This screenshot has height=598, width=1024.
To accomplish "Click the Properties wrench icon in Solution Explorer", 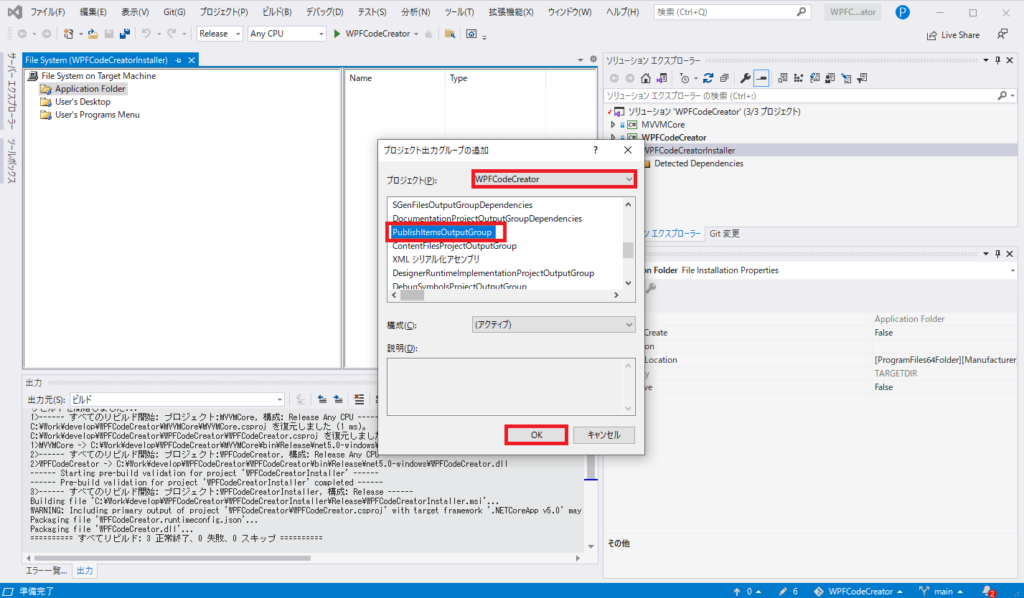I will [x=745, y=78].
